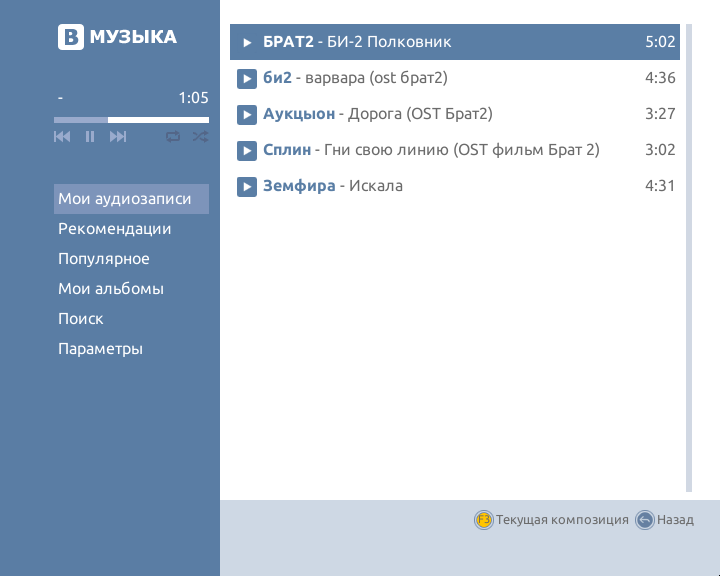
Task: Play Земфира - Искала track icon
Action: [247, 186]
